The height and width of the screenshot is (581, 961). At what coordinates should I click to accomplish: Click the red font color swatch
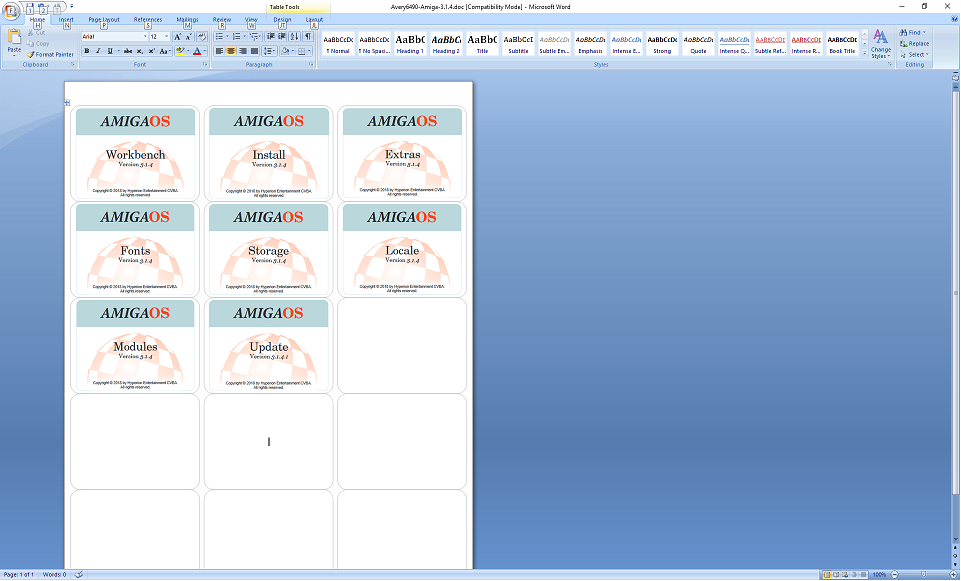(x=195, y=51)
